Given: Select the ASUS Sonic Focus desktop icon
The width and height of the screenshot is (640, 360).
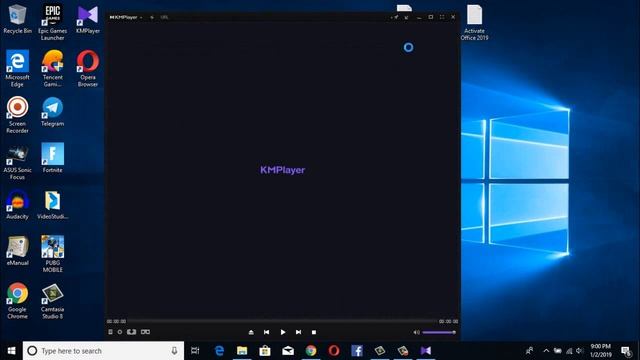Looking at the screenshot, I should tap(17, 161).
